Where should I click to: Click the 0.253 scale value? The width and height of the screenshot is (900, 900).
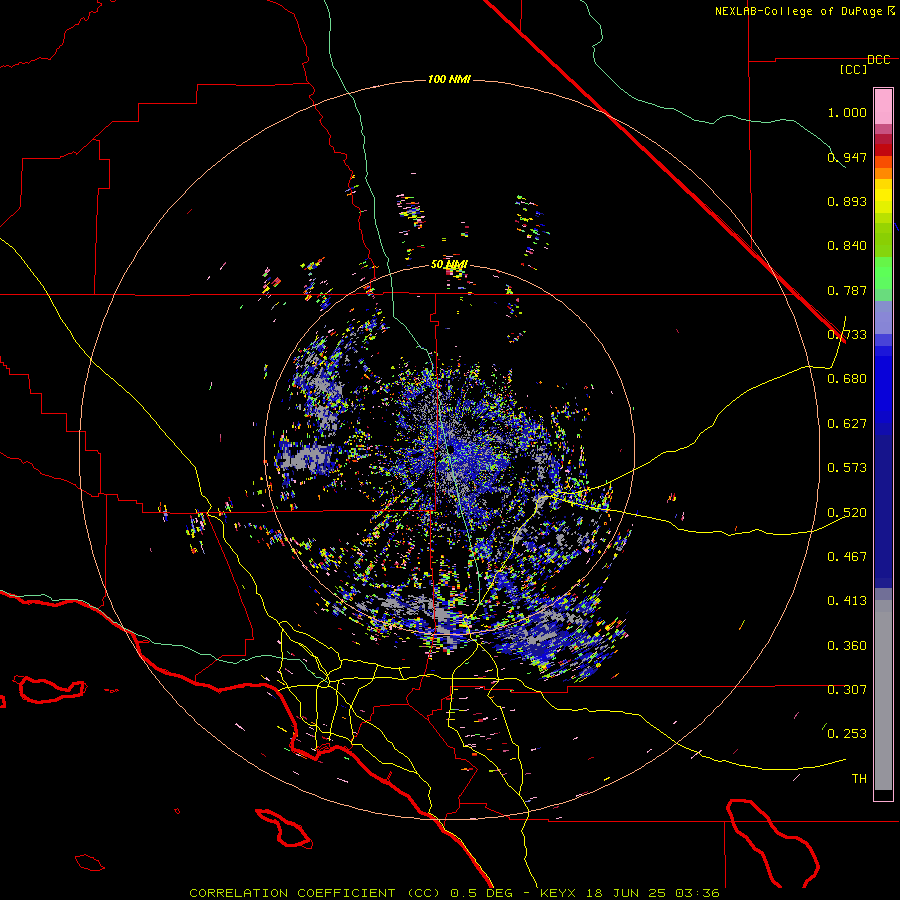847,734
